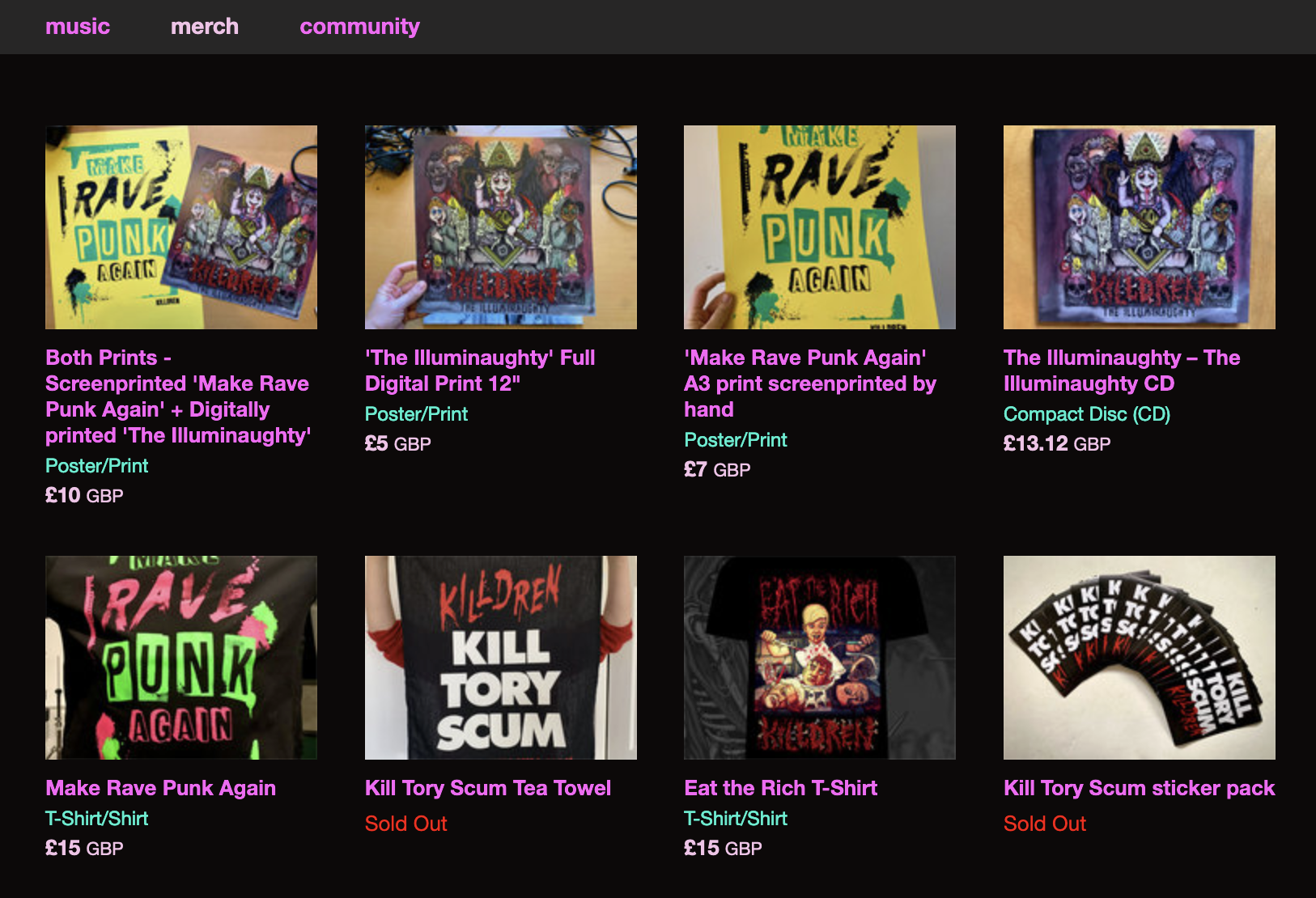This screenshot has width=1316, height=898.
Task: Click the £13.12 GBP price of the CD
Action: click(x=1056, y=443)
